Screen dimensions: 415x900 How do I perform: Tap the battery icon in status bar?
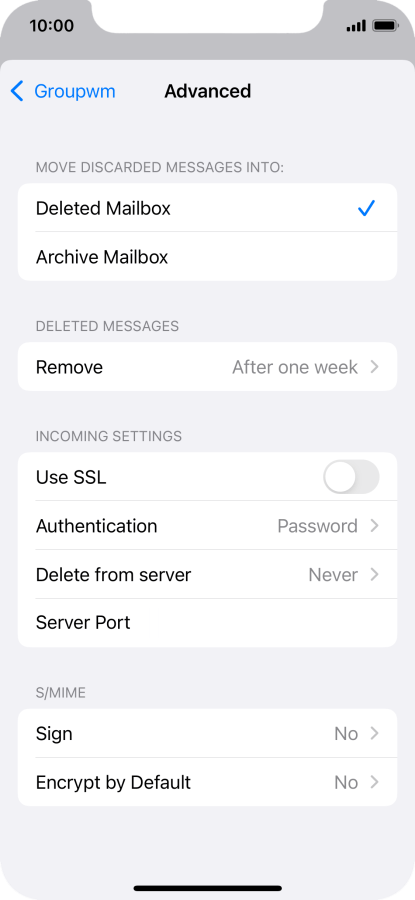click(x=385, y=26)
